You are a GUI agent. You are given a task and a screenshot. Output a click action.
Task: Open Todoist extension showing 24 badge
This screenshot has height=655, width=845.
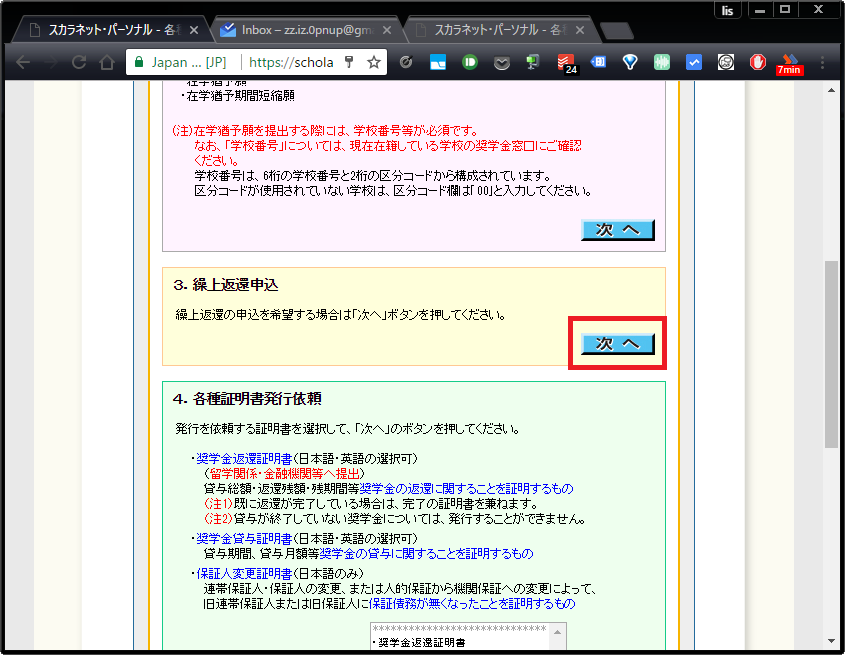567,64
